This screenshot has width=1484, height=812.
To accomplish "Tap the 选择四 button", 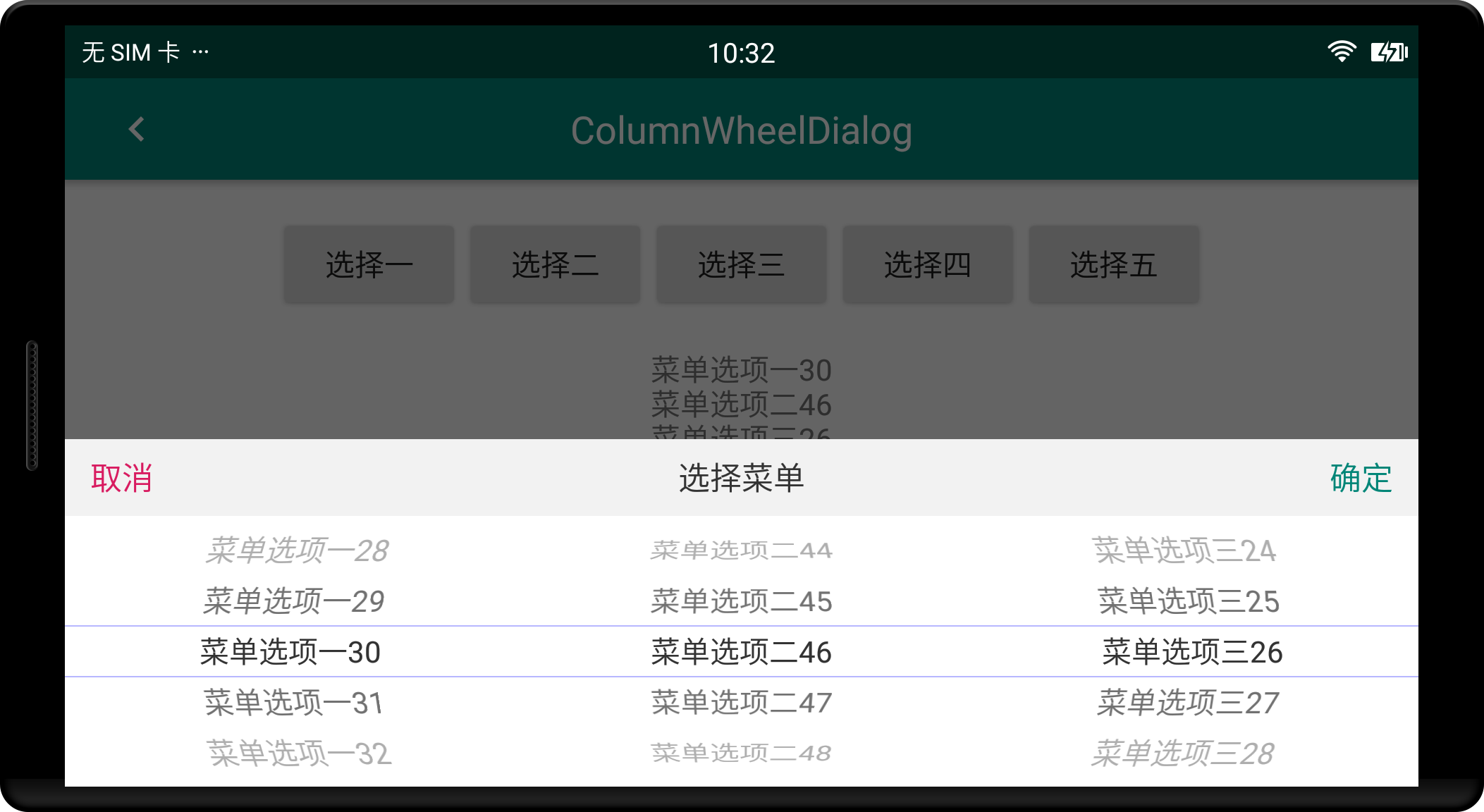I will pyautogui.click(x=927, y=265).
